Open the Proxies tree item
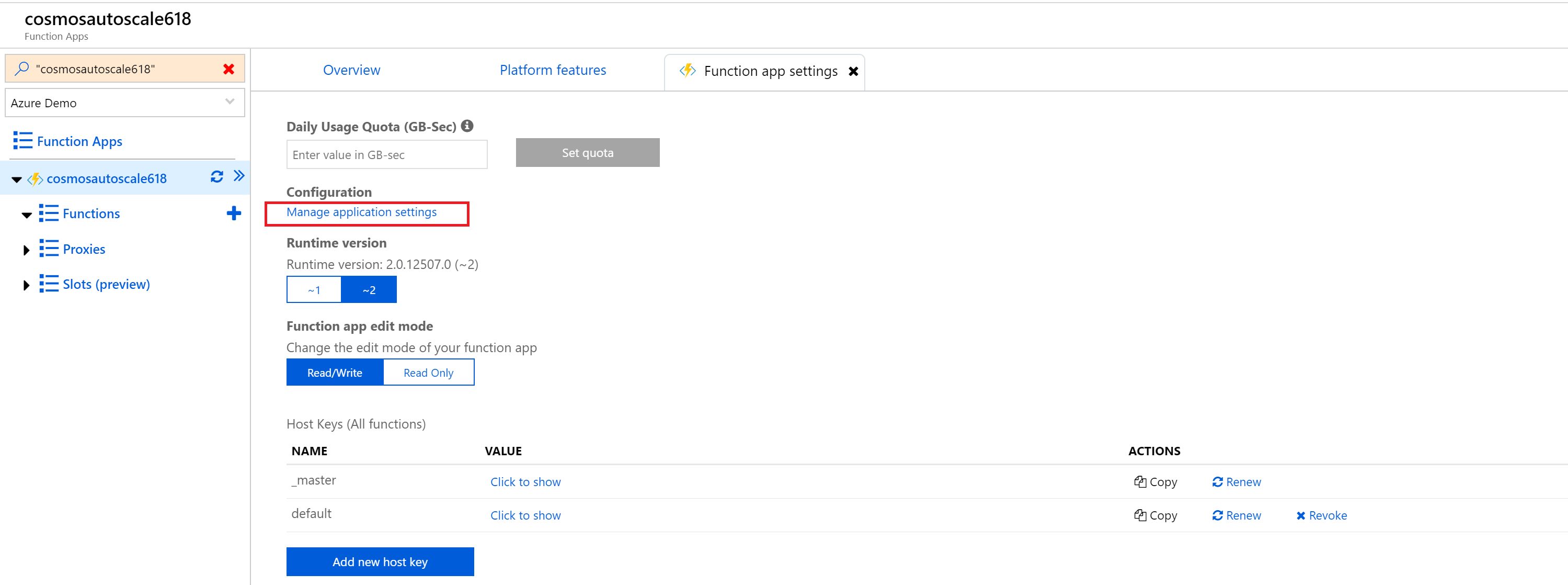Image resolution: width=1568 pixels, height=585 pixels. pos(84,249)
